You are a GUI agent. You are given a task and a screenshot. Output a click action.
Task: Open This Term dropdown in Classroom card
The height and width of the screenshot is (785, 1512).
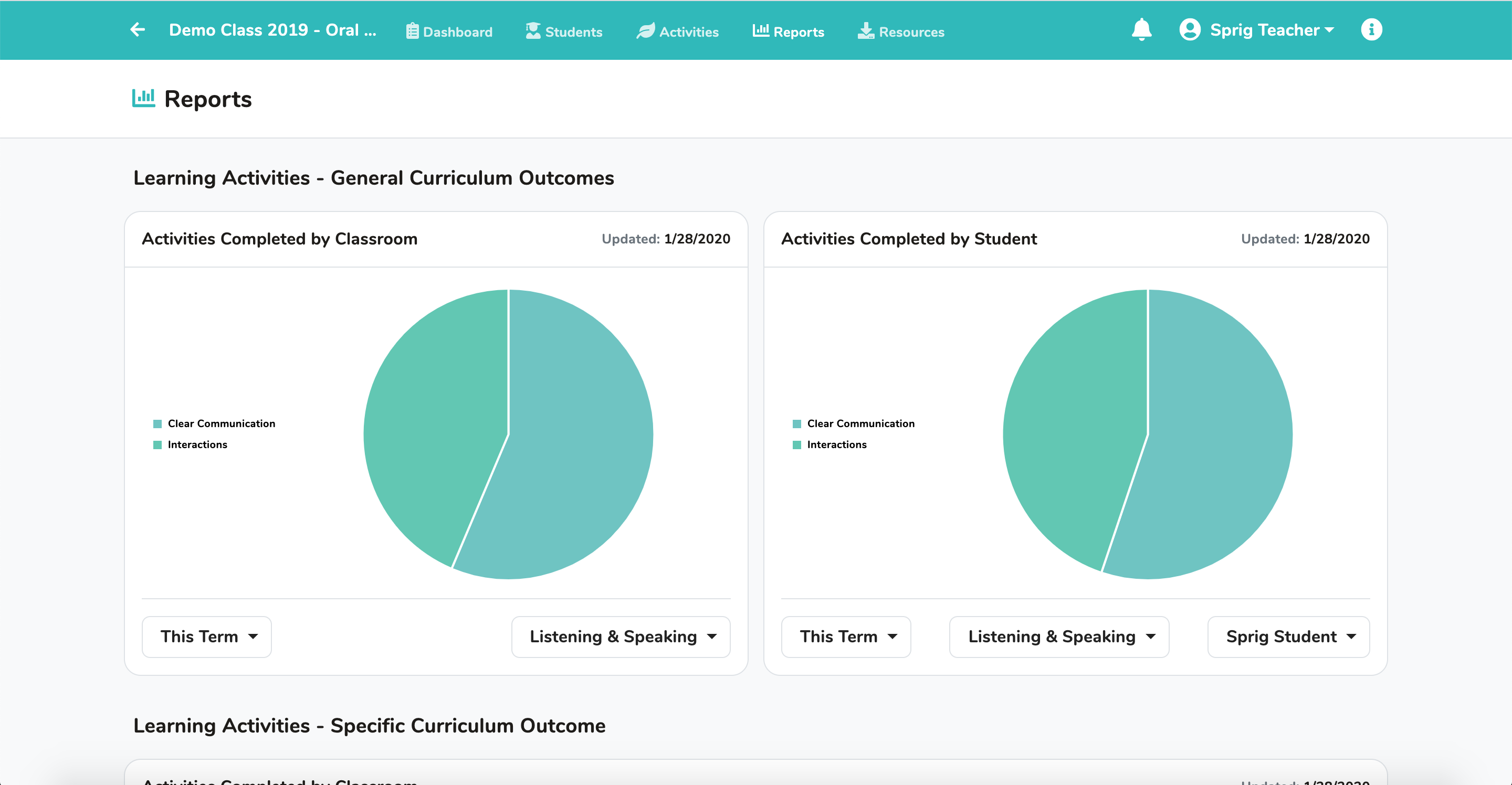point(207,637)
